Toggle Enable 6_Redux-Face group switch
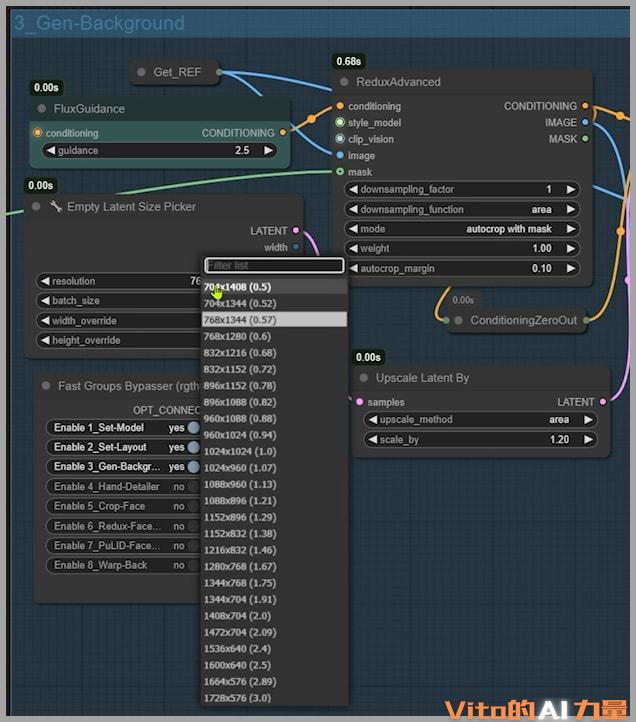The height and width of the screenshot is (722, 636). click(x=193, y=526)
